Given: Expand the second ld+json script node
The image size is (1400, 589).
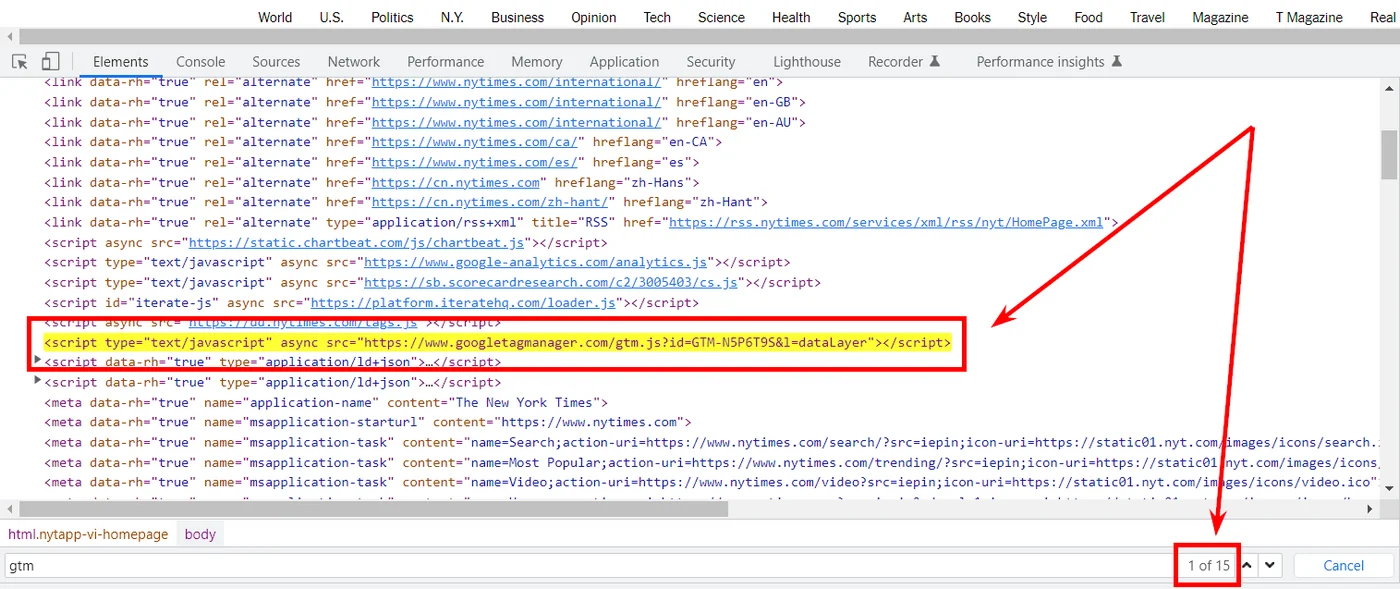Looking at the screenshot, I should pos(38,381).
